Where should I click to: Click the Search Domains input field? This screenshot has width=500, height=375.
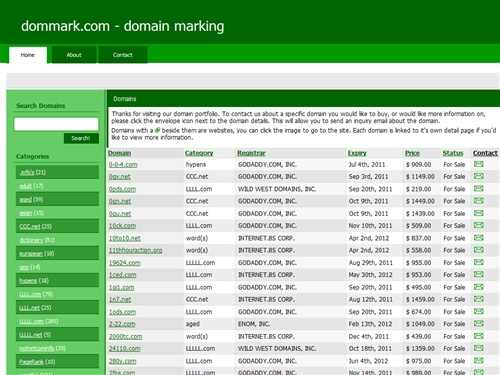(x=56, y=124)
